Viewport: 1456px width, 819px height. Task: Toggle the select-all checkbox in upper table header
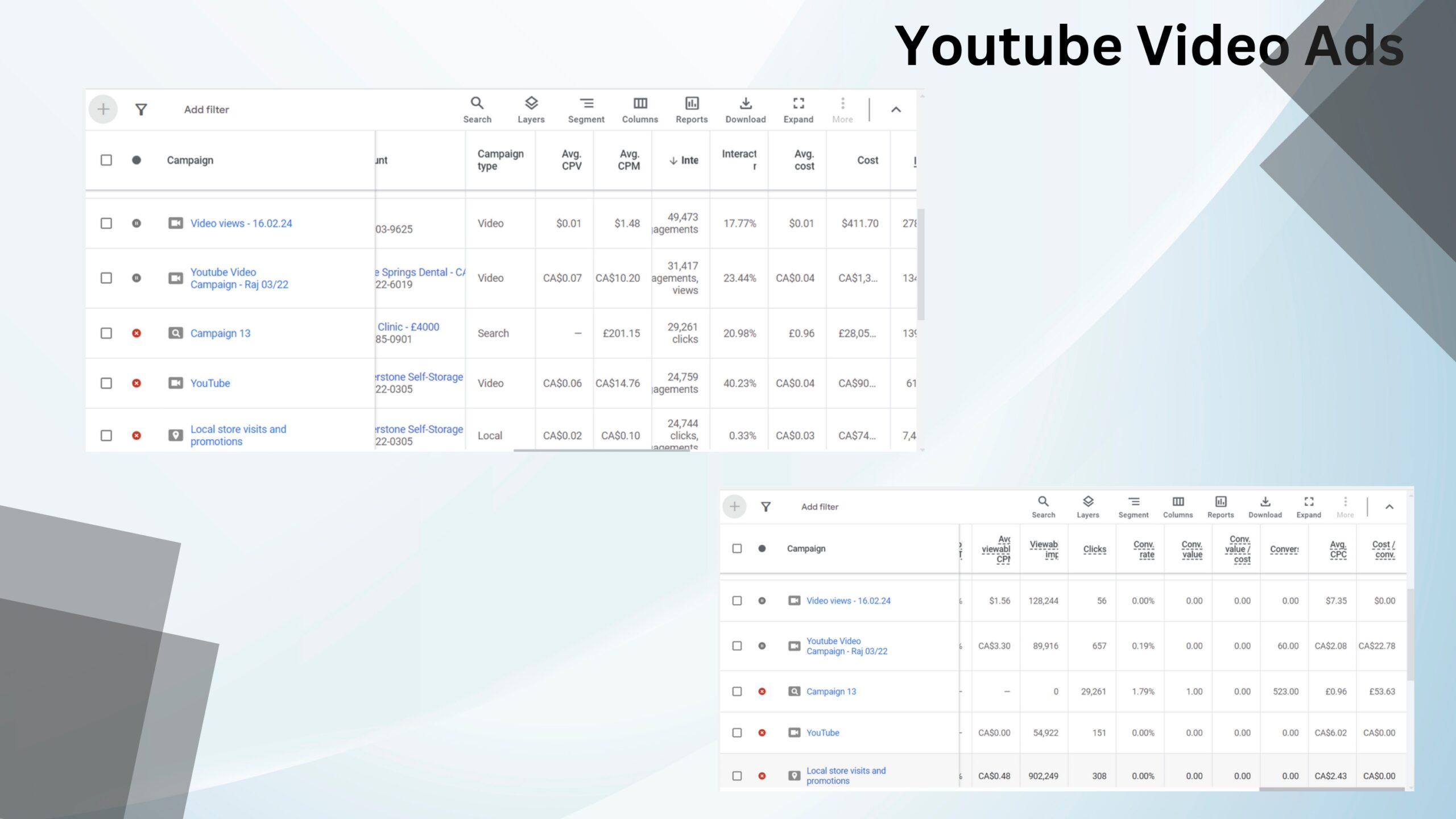106,160
